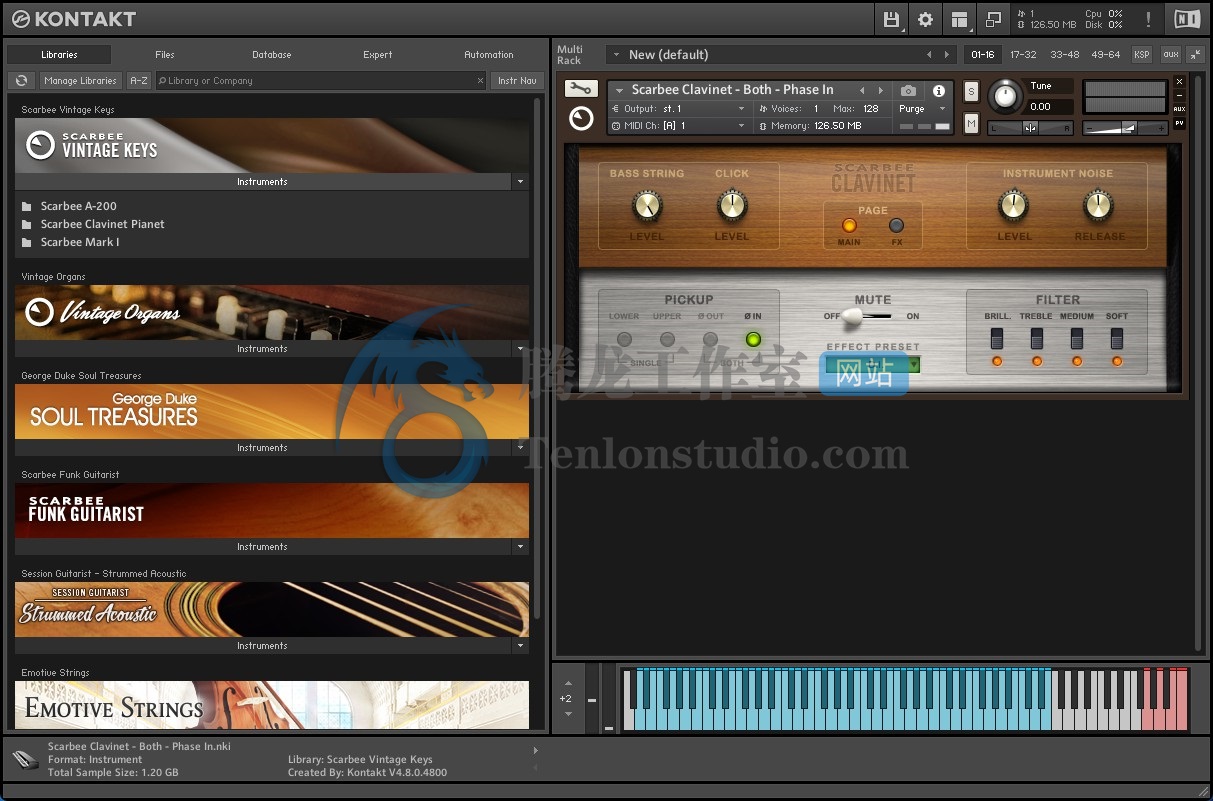Click the Scarbee A-200 folder icon
The image size is (1213, 801).
point(27,207)
